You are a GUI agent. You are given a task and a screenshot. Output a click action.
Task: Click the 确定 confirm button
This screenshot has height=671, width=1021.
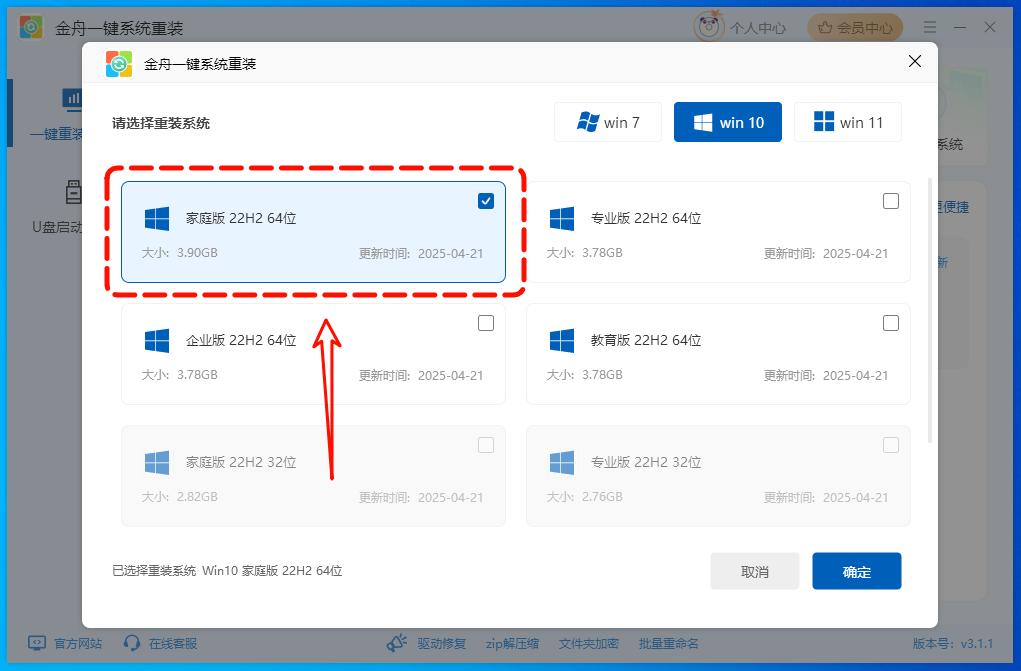point(856,570)
